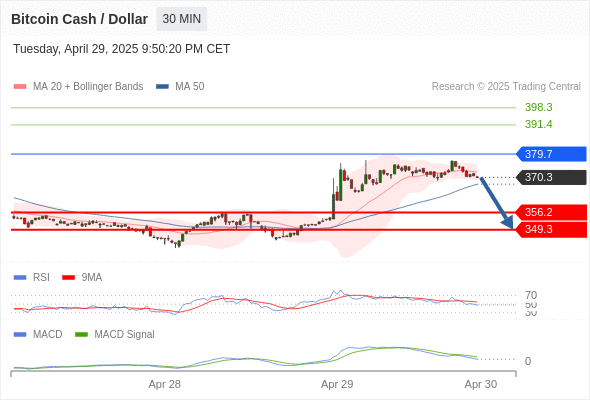Click the Apr 28 date axis label
The image size is (590, 400).
point(164,384)
